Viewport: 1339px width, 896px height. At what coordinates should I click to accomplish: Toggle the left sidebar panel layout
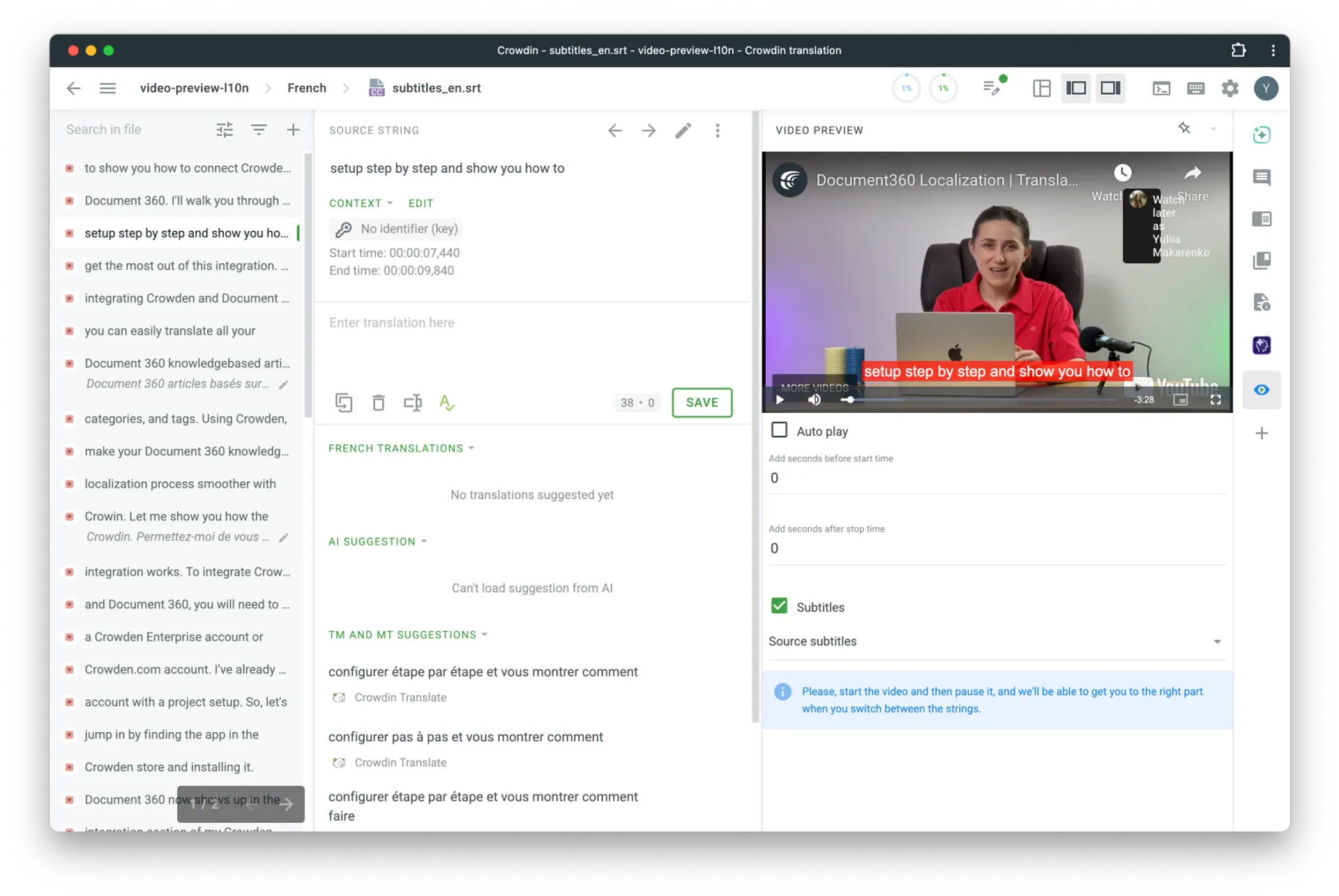tap(1076, 88)
